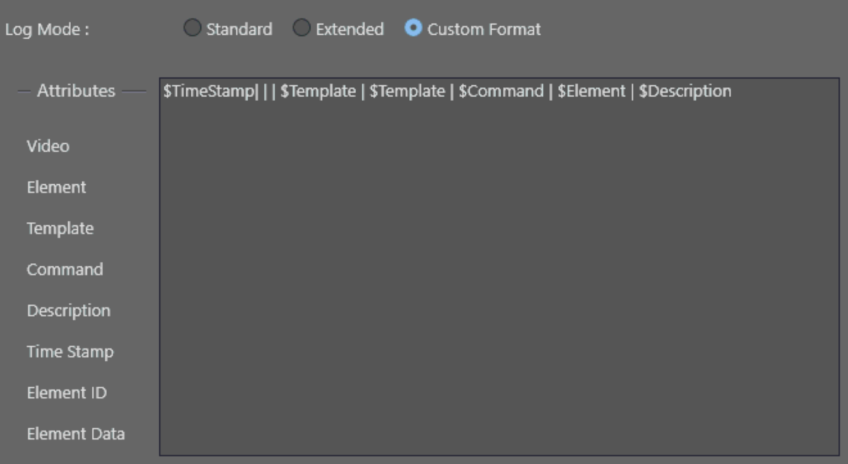Image resolution: width=848 pixels, height=464 pixels.
Task: Click the Log Mode label
Action: click(47, 29)
